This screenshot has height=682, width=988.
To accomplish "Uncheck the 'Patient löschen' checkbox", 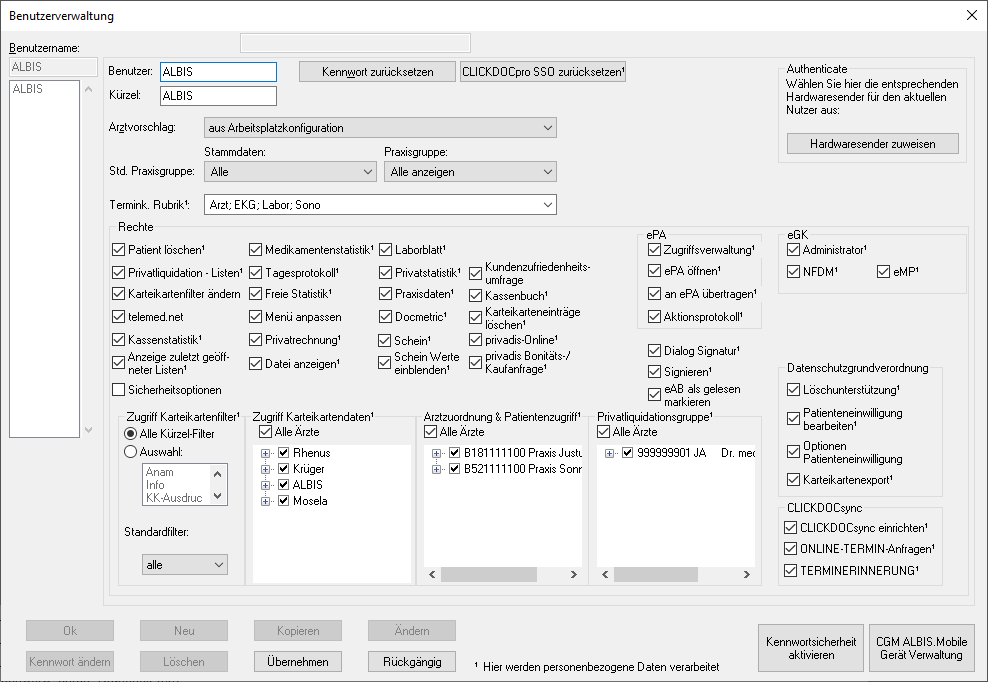I will coord(120,249).
